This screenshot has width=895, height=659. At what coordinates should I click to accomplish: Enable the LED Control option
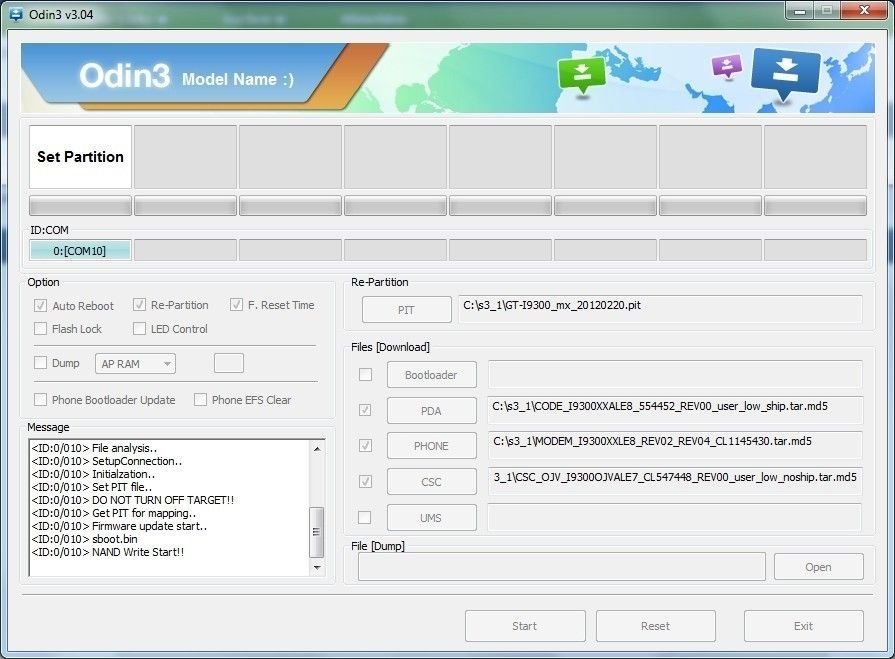point(139,329)
